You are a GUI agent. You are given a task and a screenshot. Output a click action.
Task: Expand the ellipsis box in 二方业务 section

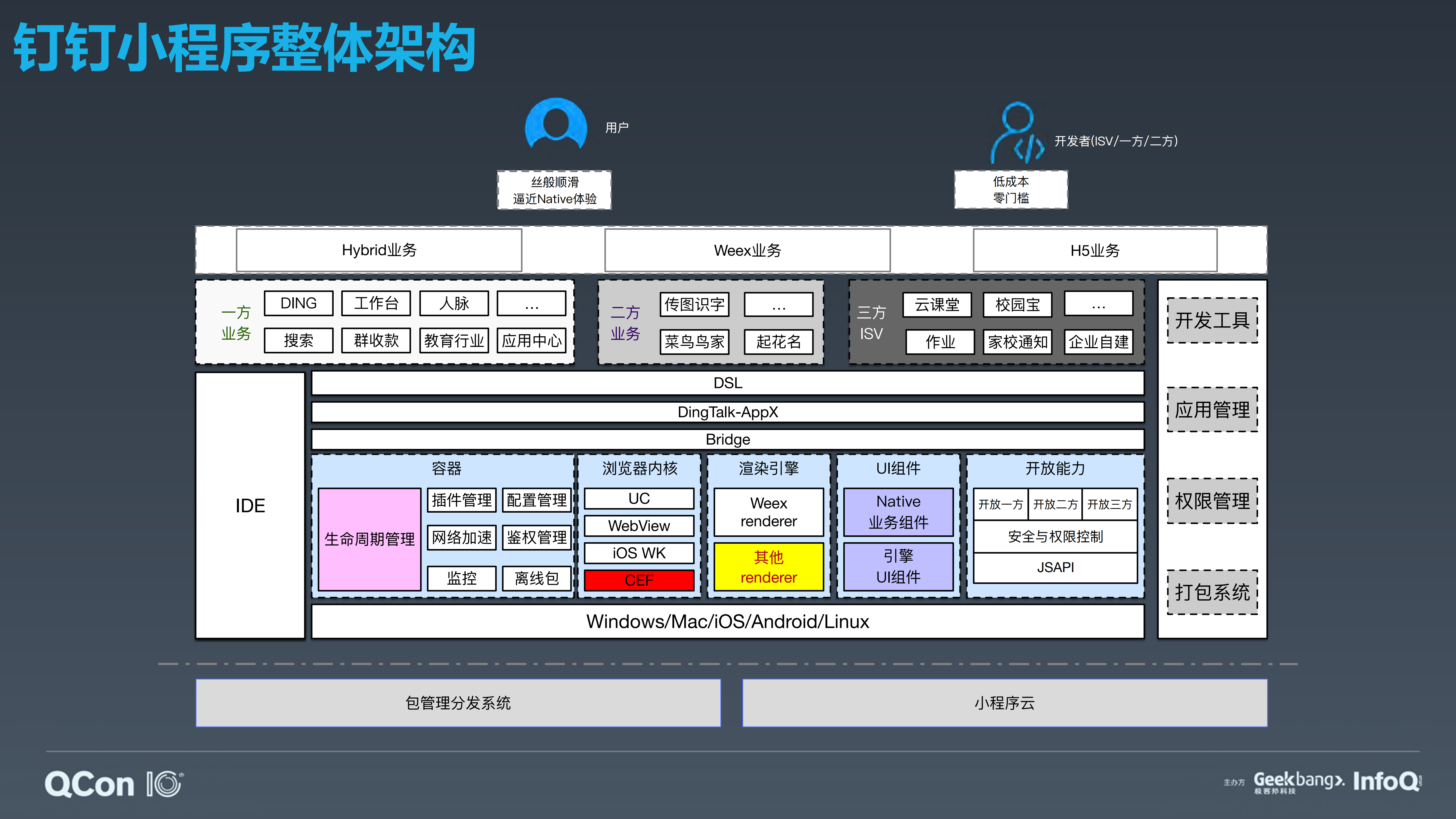tap(779, 305)
